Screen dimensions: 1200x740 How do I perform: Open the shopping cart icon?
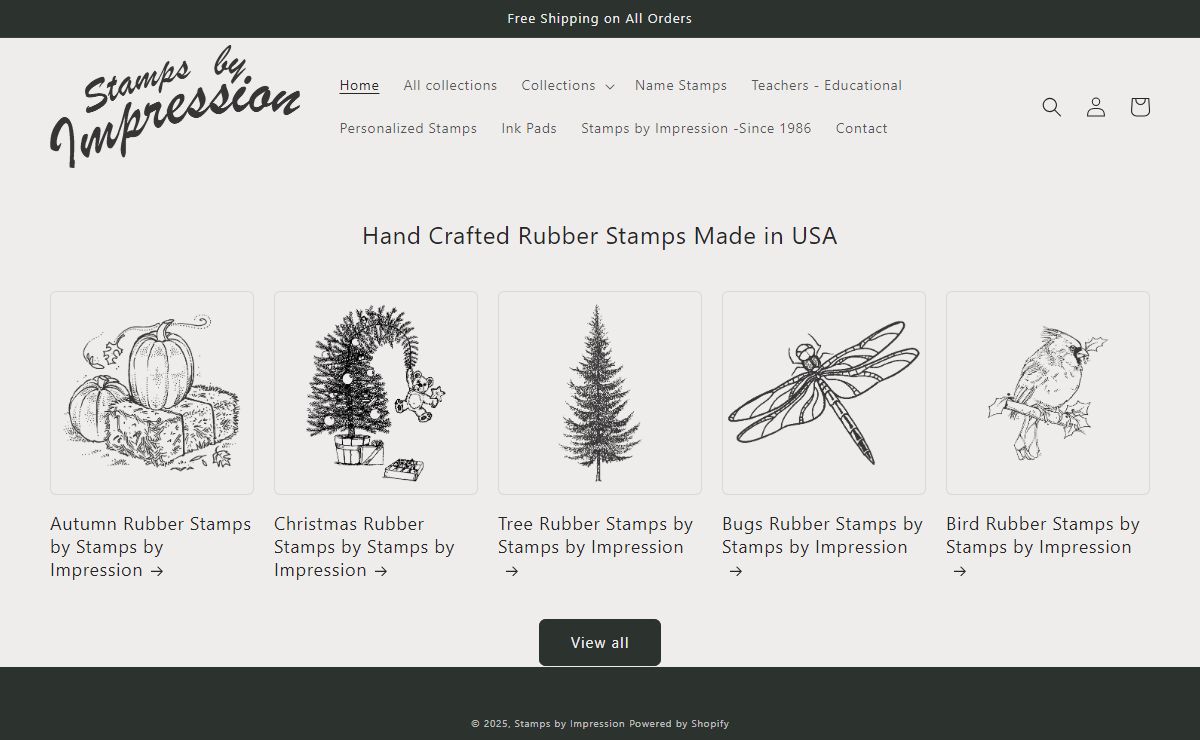(1140, 107)
